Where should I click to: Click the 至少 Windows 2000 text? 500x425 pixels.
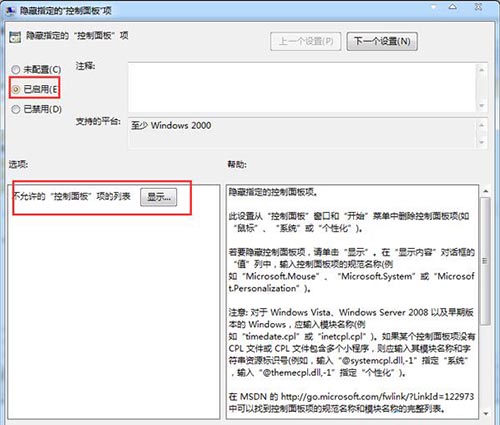tap(171, 125)
